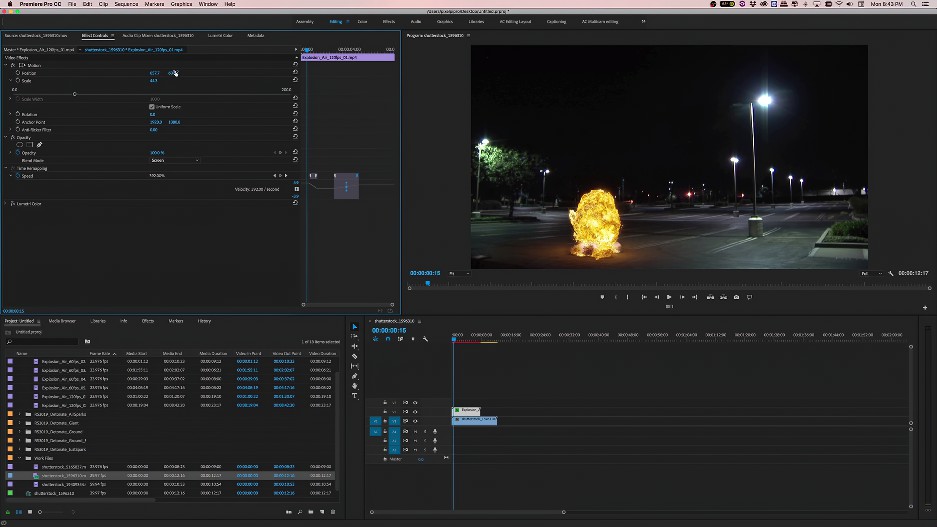Select the Type tool

354,396
